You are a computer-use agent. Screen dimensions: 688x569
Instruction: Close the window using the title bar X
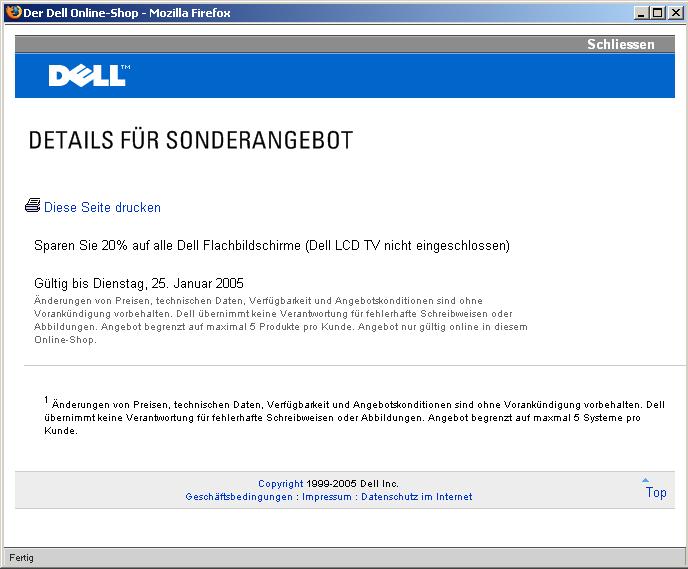[x=674, y=12]
